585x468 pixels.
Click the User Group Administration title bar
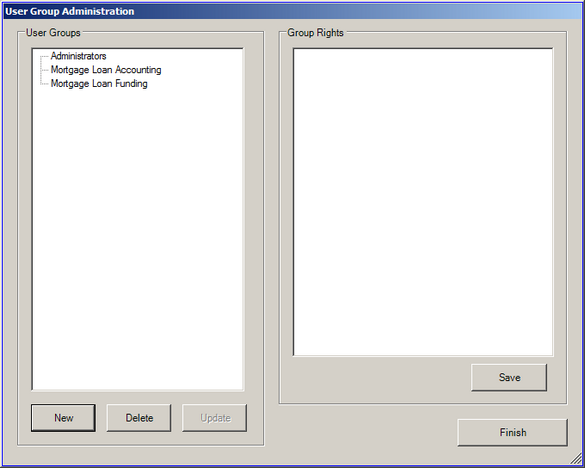coord(292,11)
